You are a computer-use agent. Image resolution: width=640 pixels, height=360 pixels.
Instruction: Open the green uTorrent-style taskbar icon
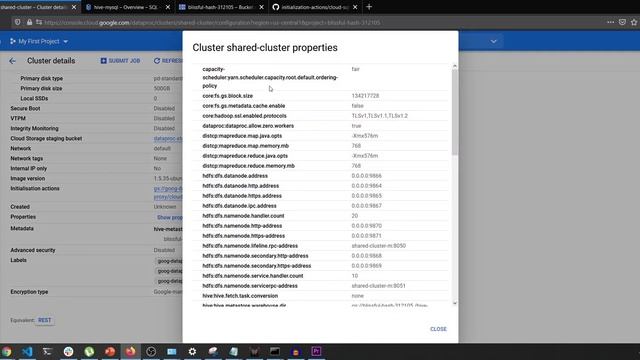pyautogui.click(x=89, y=351)
